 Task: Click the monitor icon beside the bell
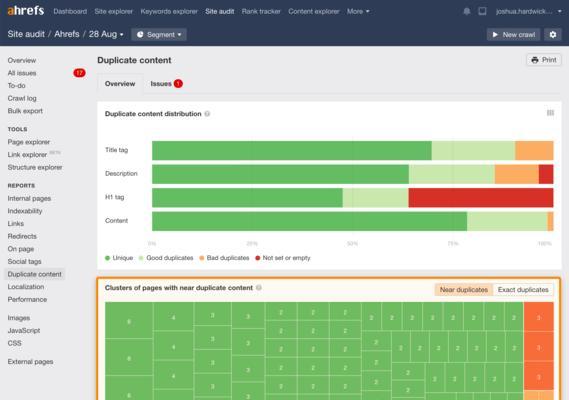tap(482, 11)
